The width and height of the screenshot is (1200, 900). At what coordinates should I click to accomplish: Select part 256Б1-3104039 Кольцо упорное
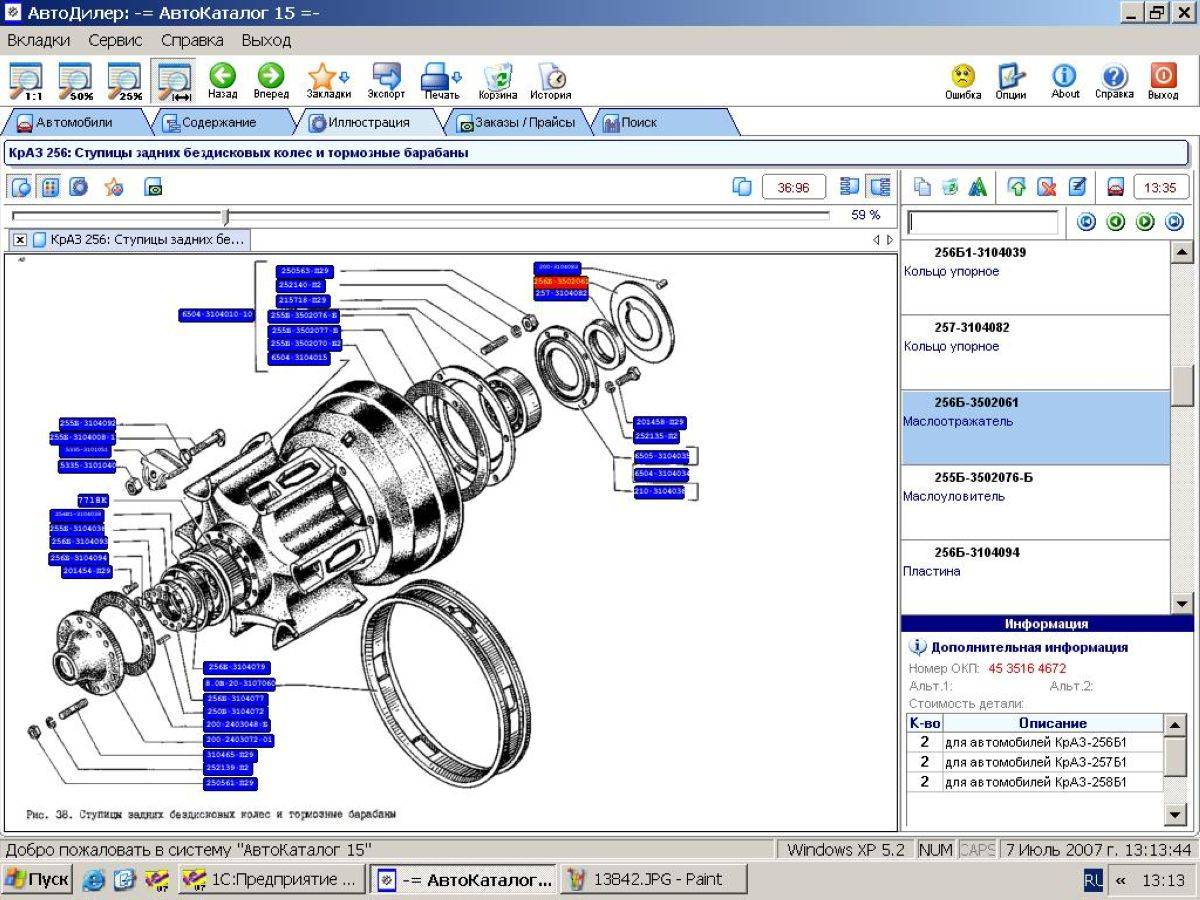[1035, 277]
